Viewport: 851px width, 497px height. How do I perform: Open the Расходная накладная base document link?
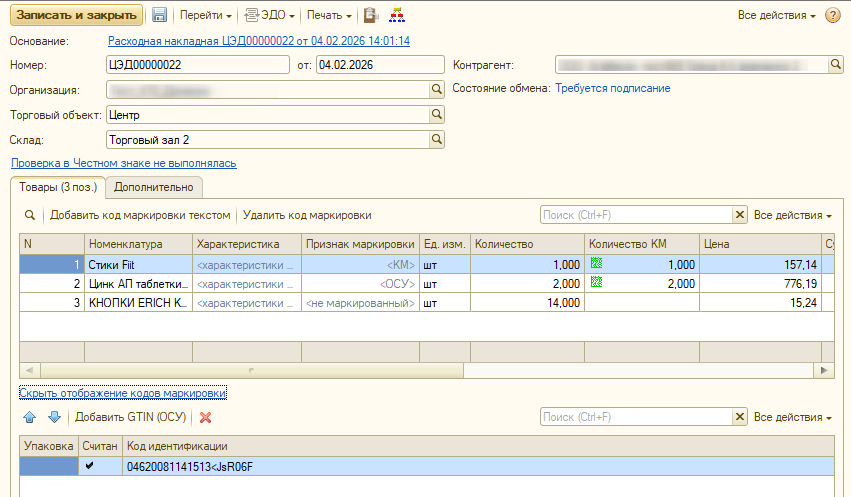(258, 41)
